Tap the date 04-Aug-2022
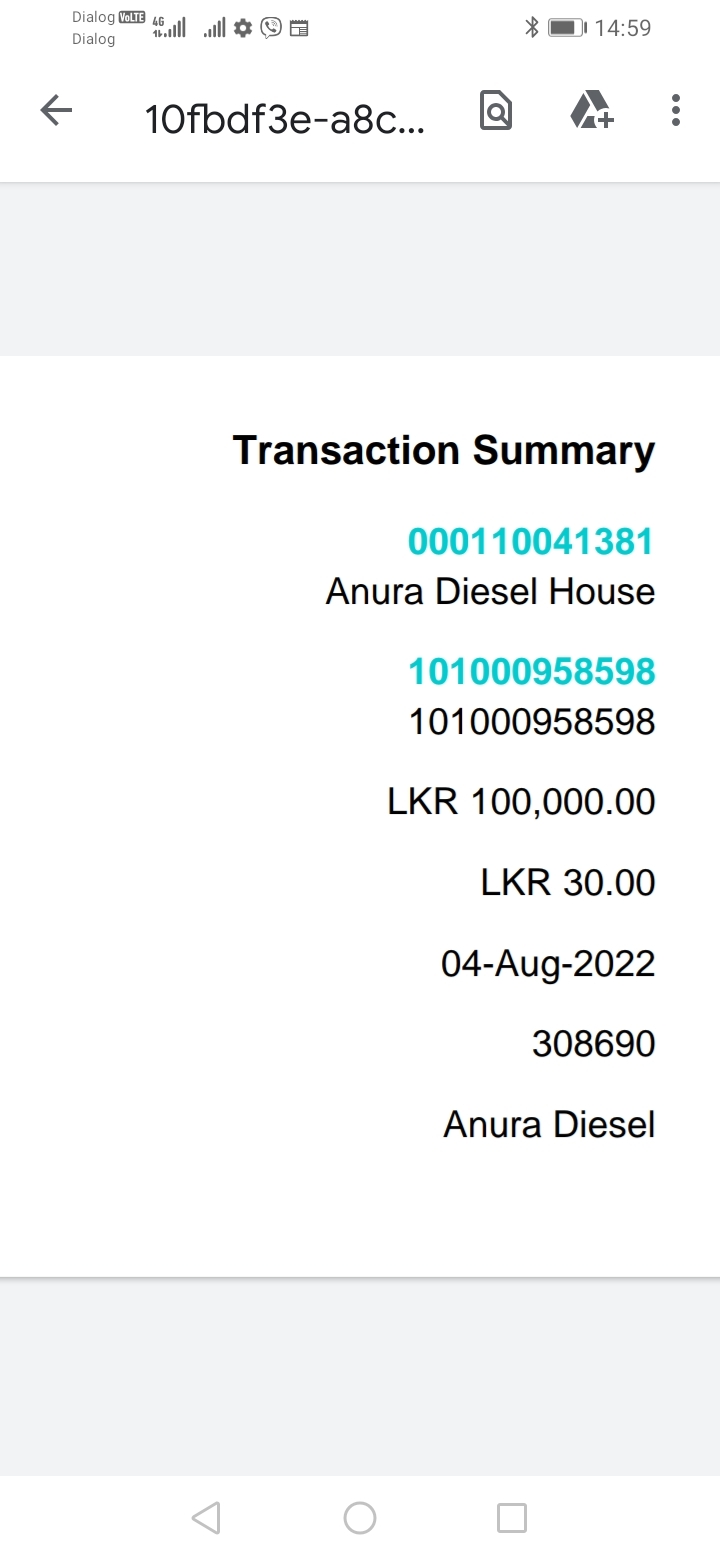720x1560 pixels. click(x=548, y=964)
